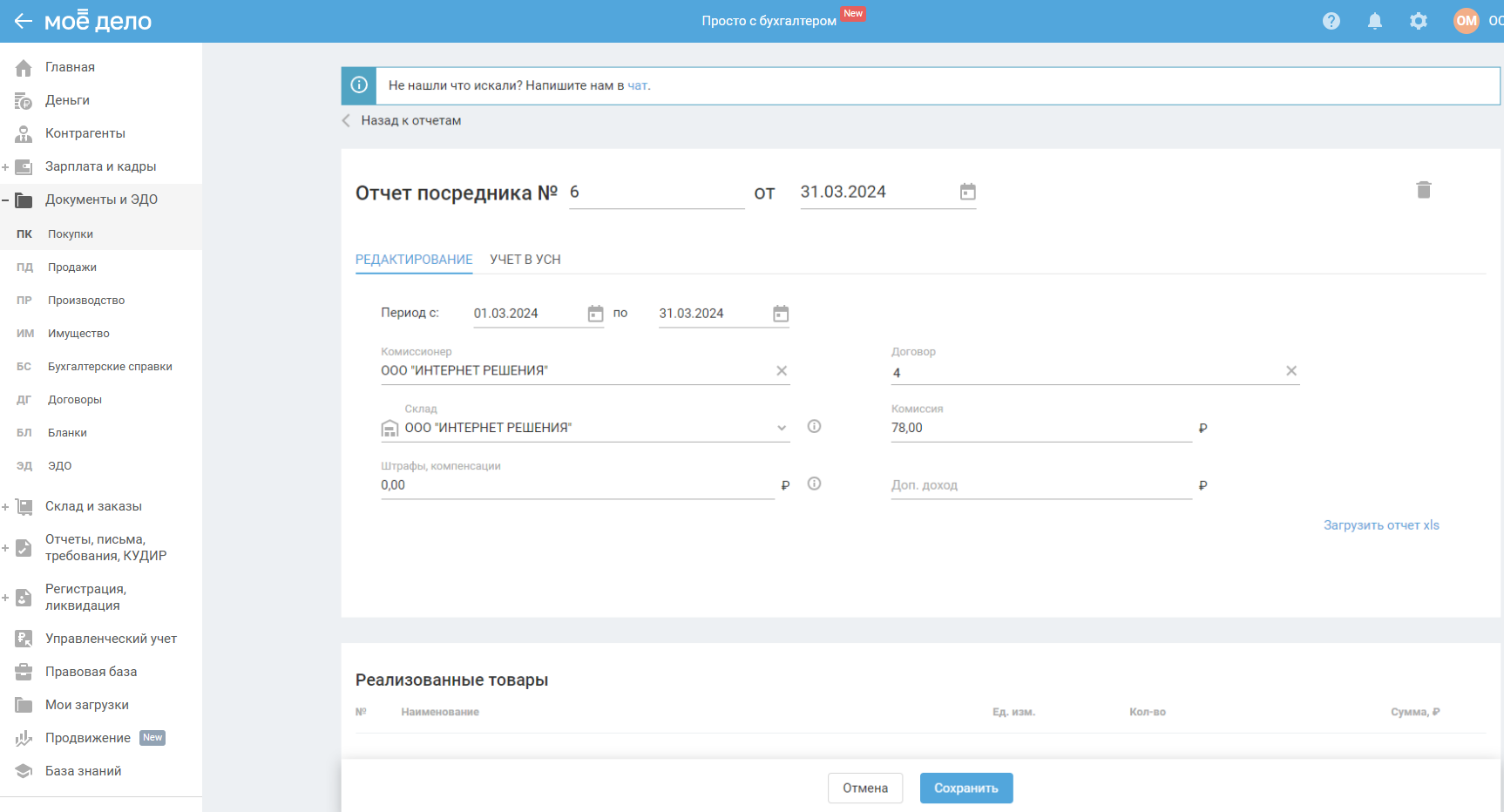This screenshot has height=812, width=1504.
Task: Expand Зарплата и кадры section
Action: coord(5,167)
